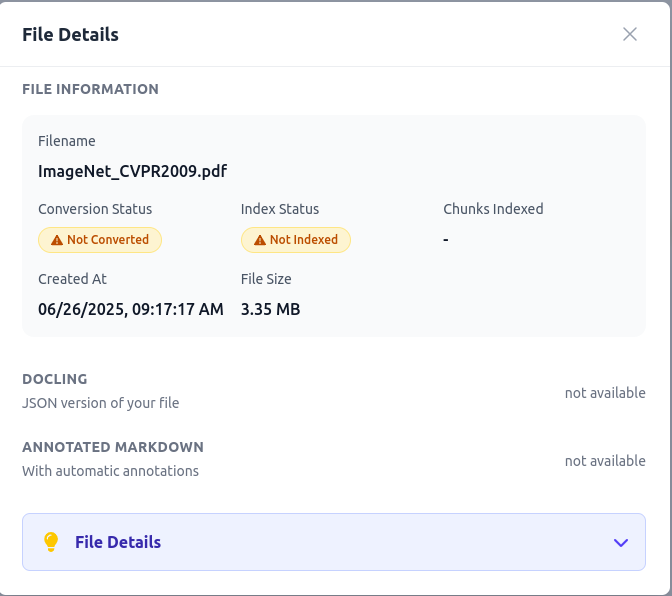Click the warning triangle in Not Converted badge

tap(57, 240)
